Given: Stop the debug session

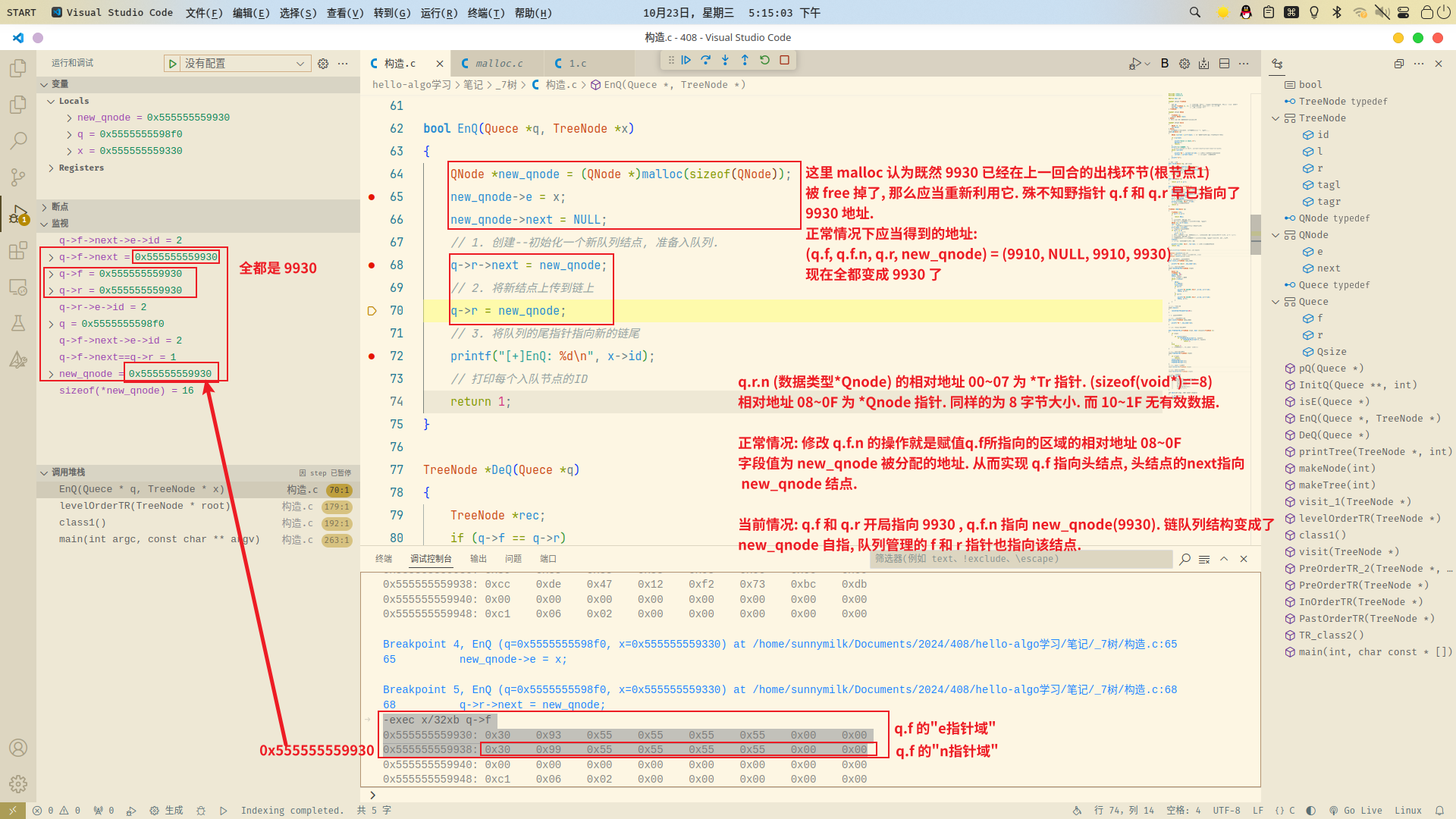Looking at the screenshot, I should [785, 60].
